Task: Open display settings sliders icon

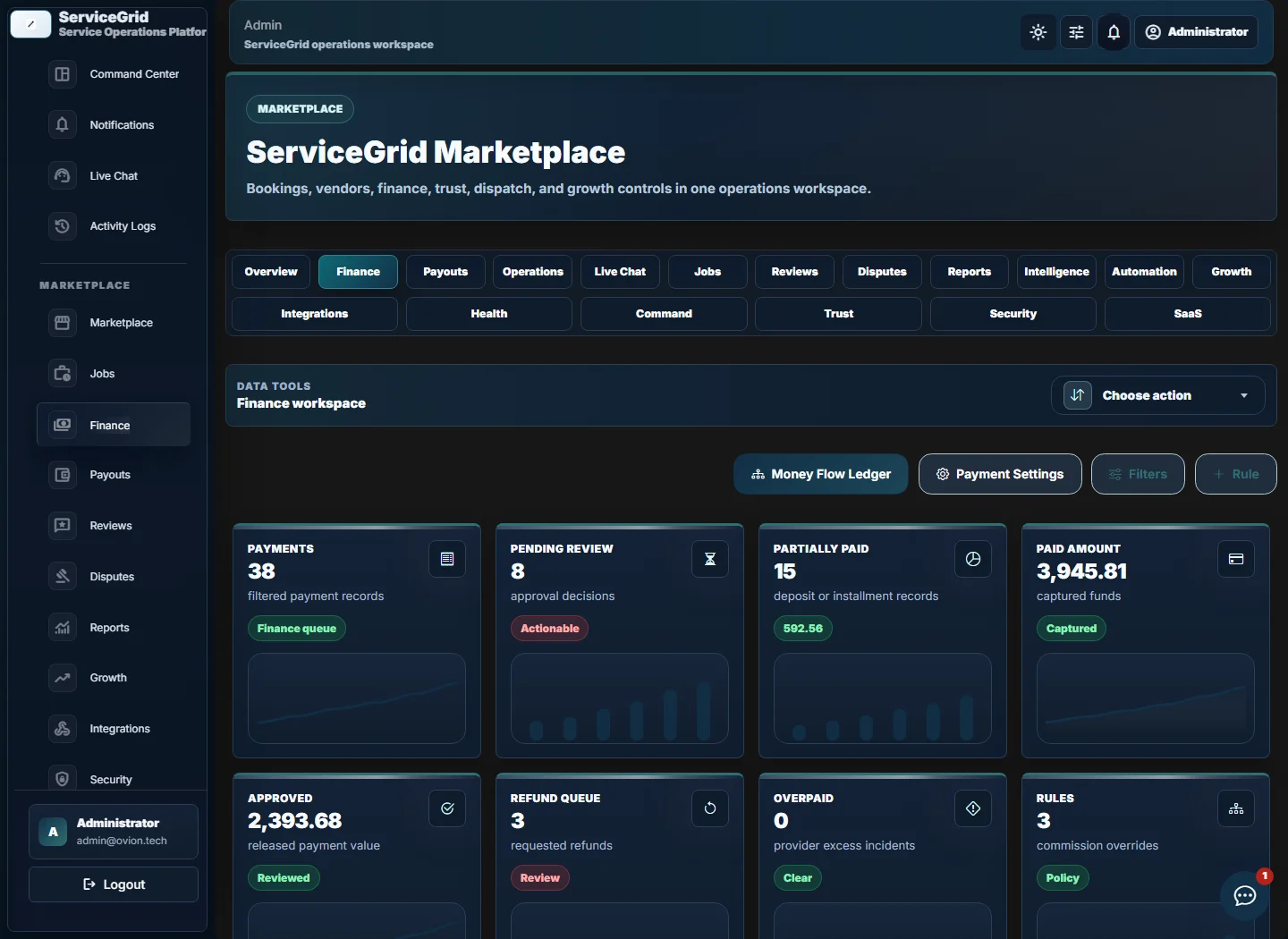Action: [x=1076, y=32]
